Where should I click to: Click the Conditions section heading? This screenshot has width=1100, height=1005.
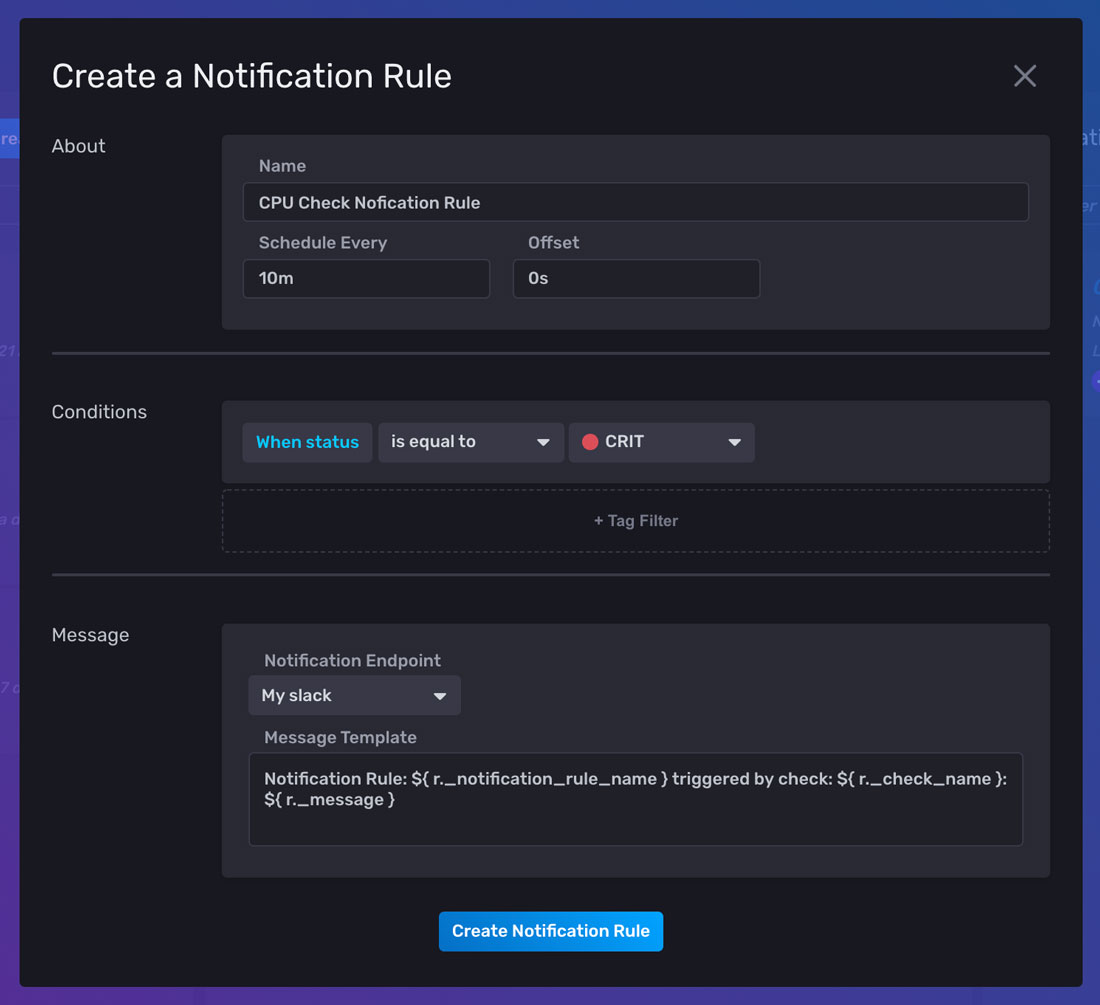[99, 411]
